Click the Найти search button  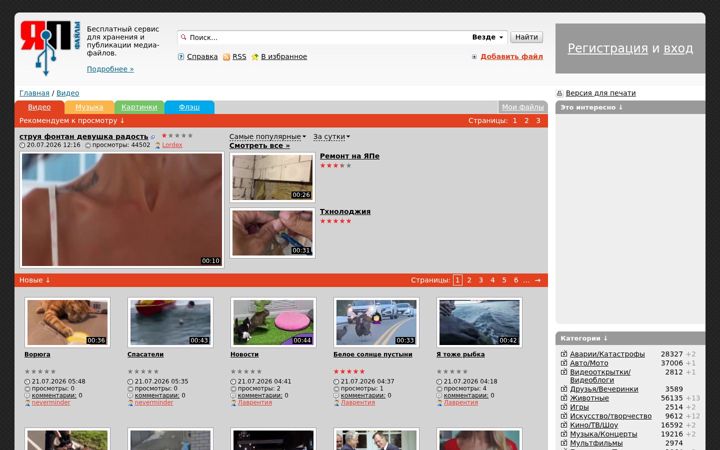coord(526,37)
